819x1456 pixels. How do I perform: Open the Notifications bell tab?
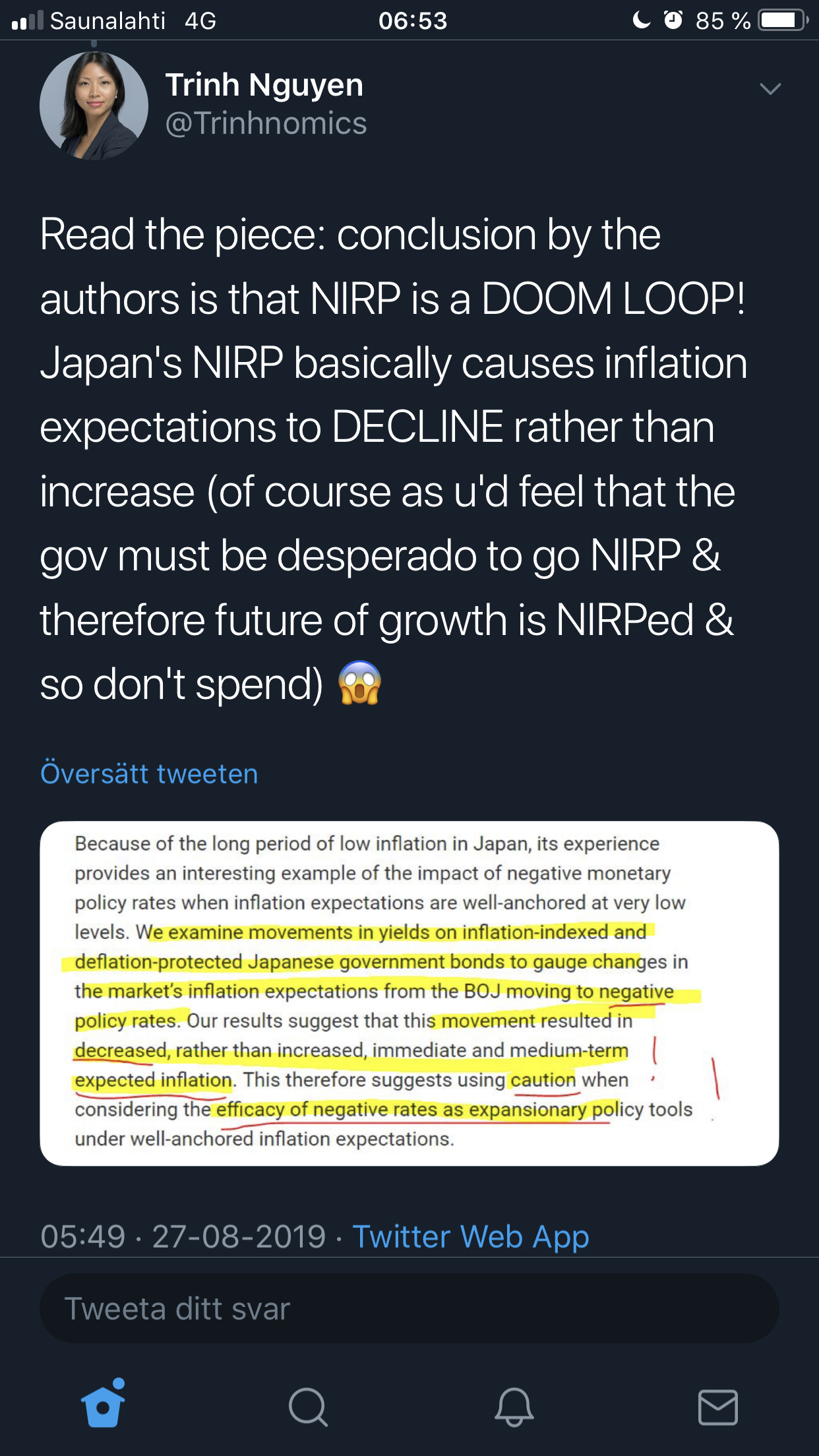[x=514, y=1407]
